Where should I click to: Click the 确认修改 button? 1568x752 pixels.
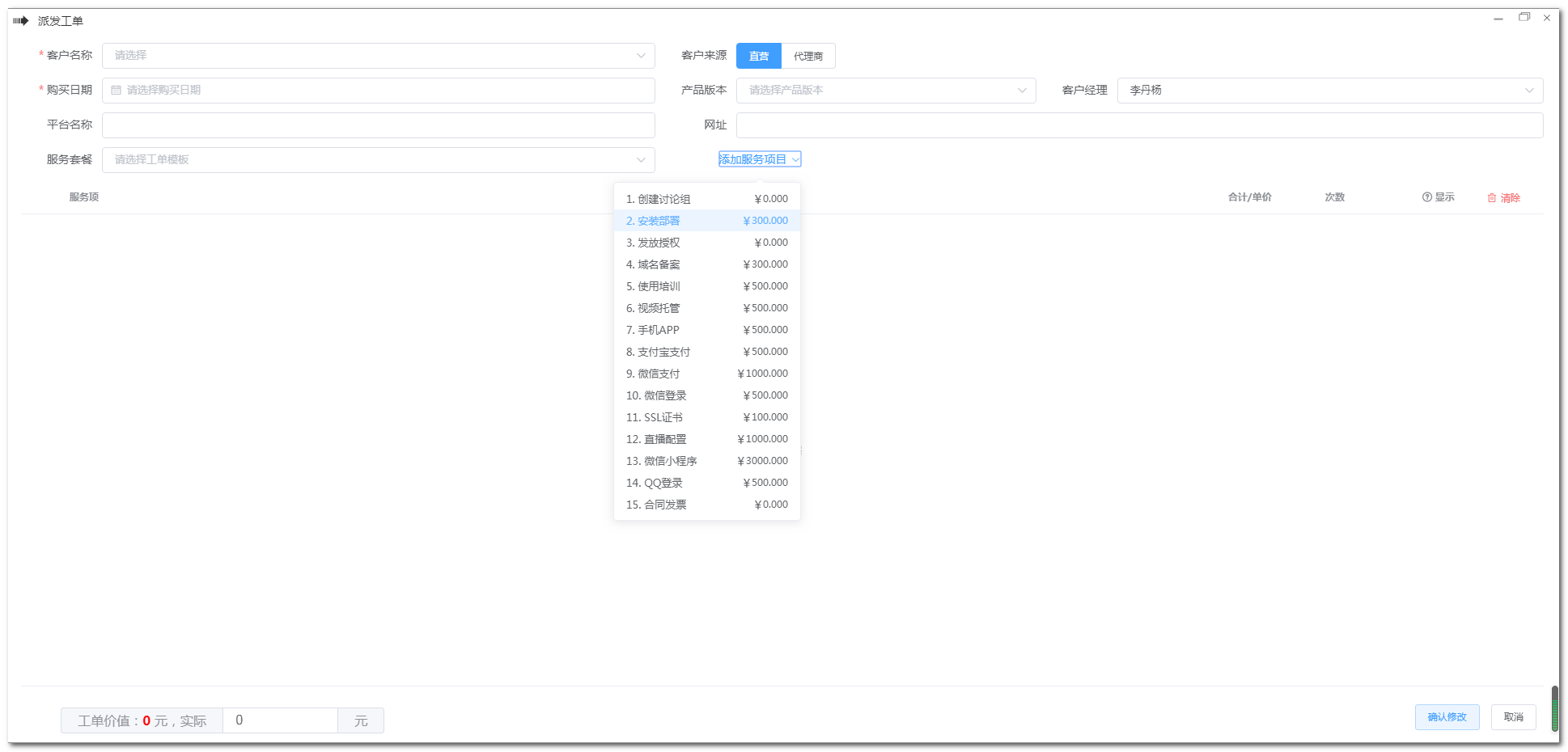[1447, 717]
